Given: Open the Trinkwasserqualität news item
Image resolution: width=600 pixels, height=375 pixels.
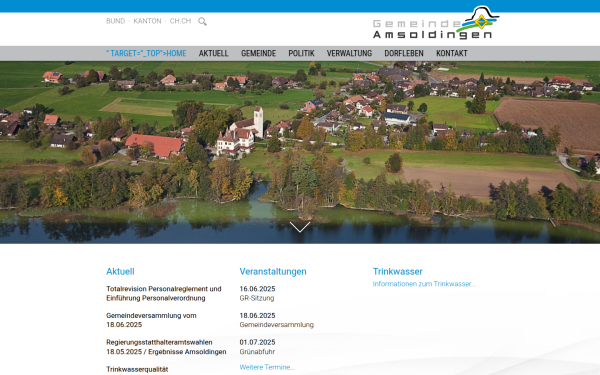Looking at the screenshot, I should click(x=137, y=369).
